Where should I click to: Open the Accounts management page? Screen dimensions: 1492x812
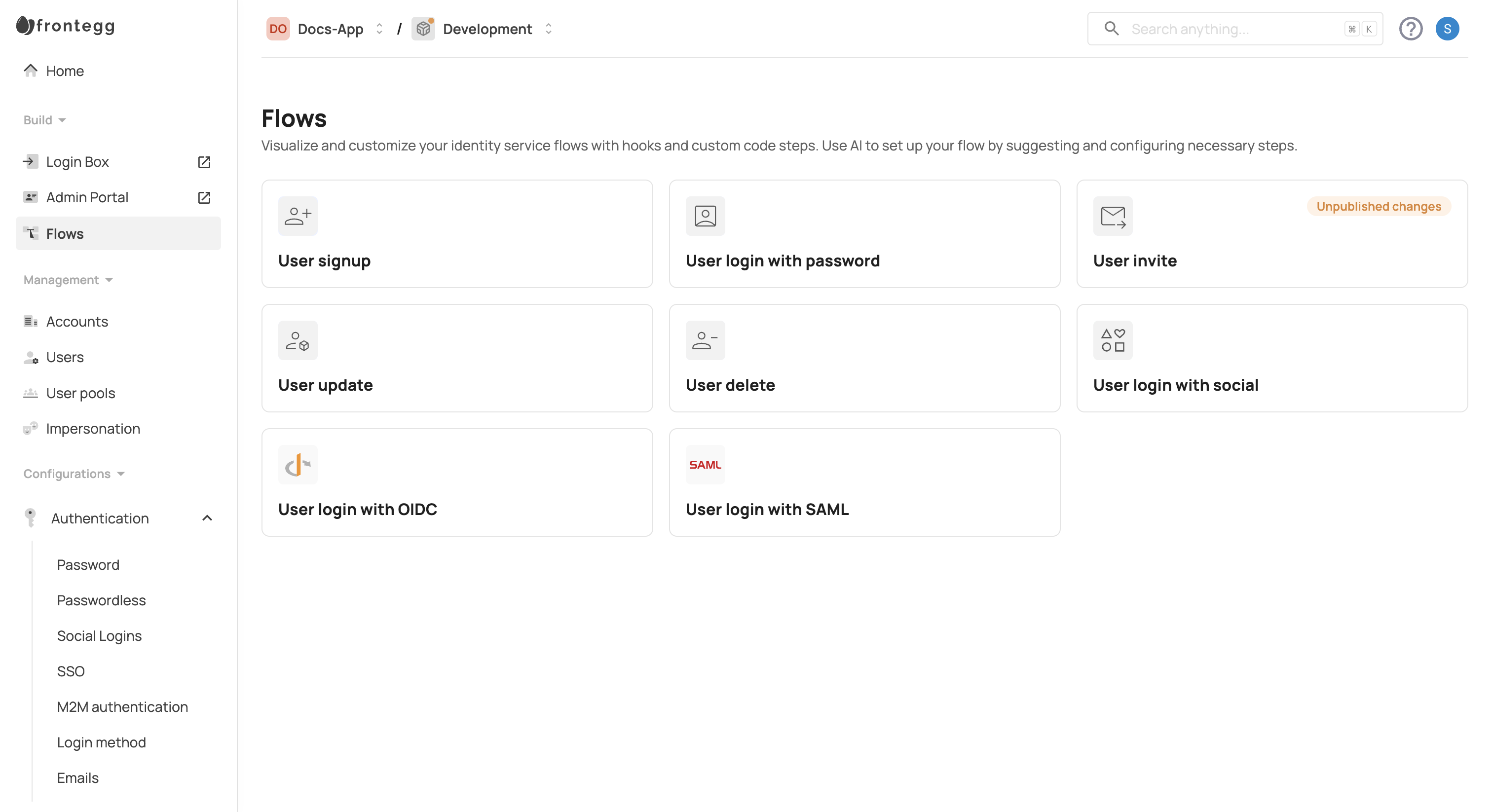(x=77, y=322)
